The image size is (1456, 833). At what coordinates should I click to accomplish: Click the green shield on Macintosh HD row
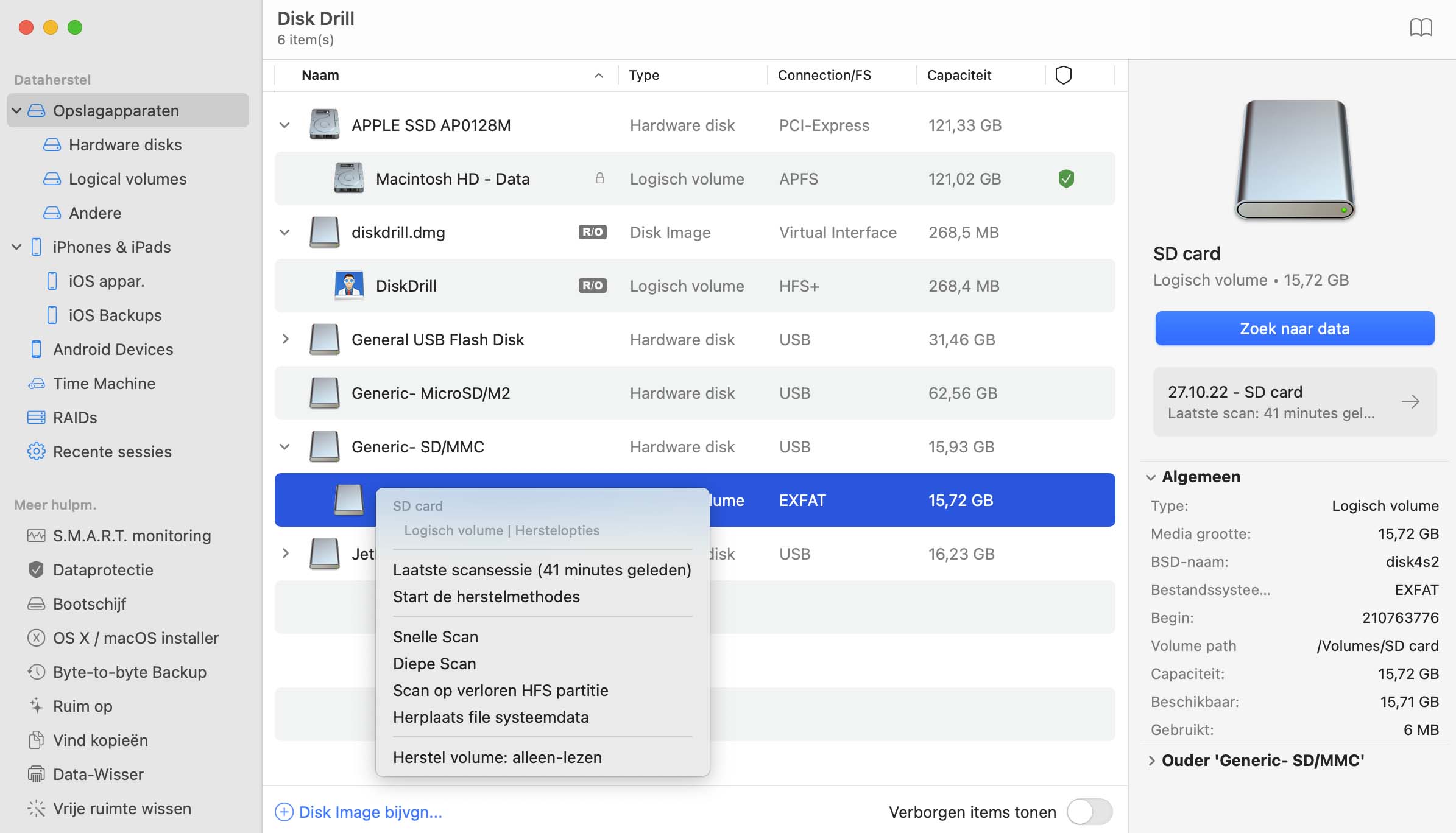[x=1065, y=178]
